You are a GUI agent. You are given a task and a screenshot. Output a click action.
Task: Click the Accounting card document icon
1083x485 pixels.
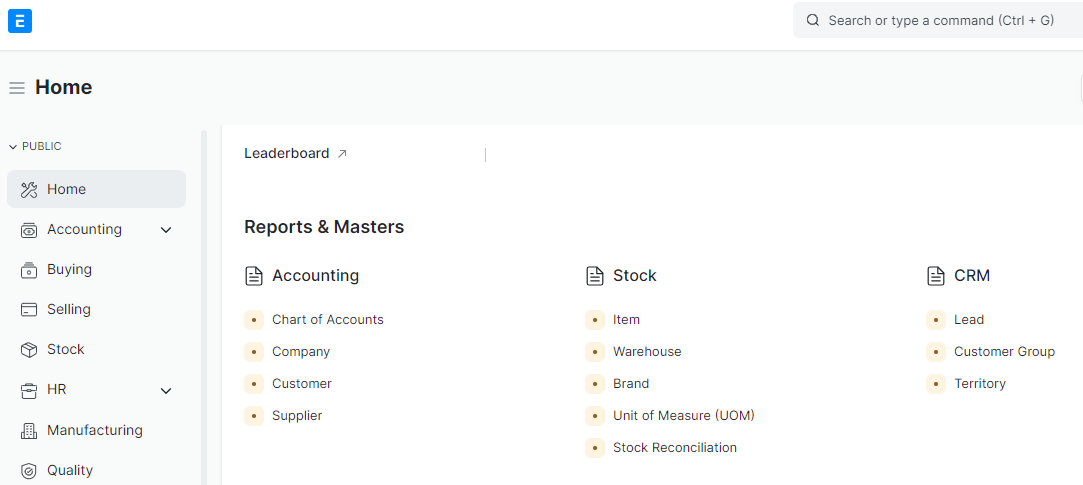pyautogui.click(x=254, y=276)
